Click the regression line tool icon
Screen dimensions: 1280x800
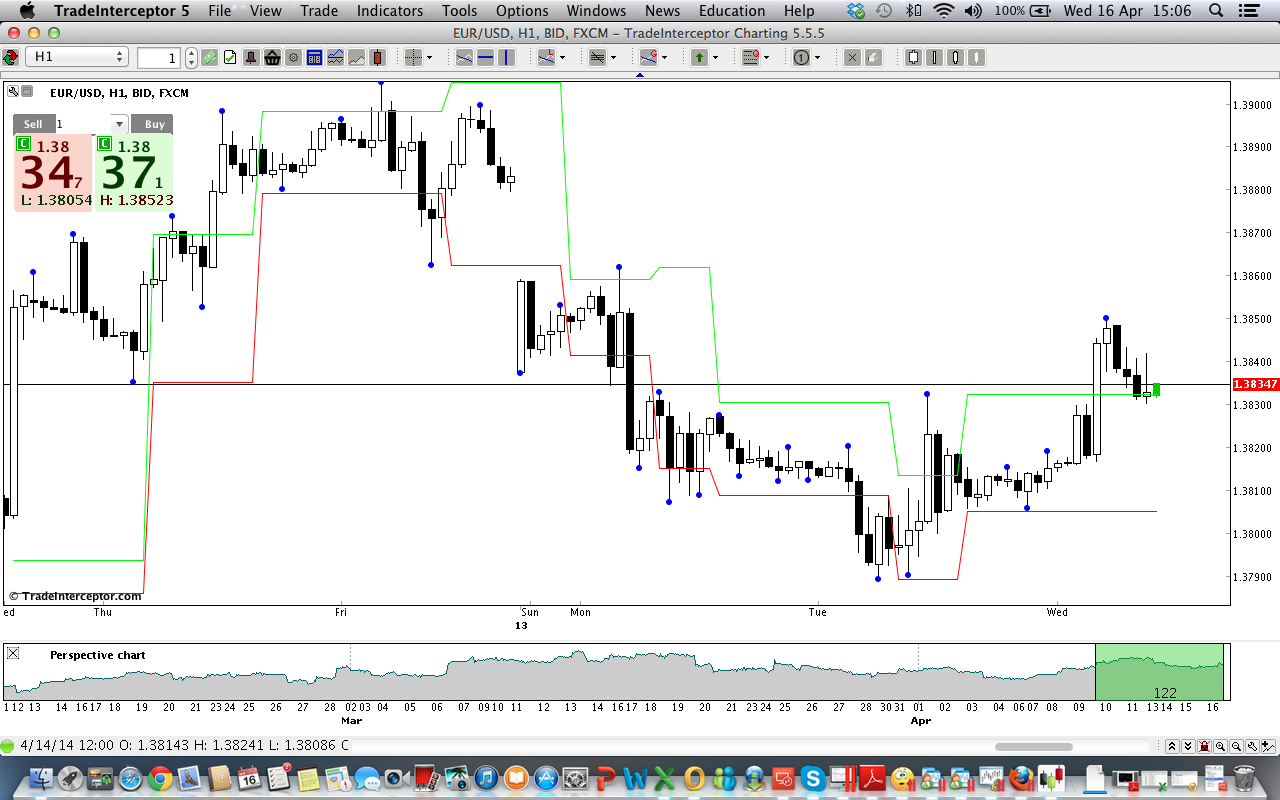(648, 57)
